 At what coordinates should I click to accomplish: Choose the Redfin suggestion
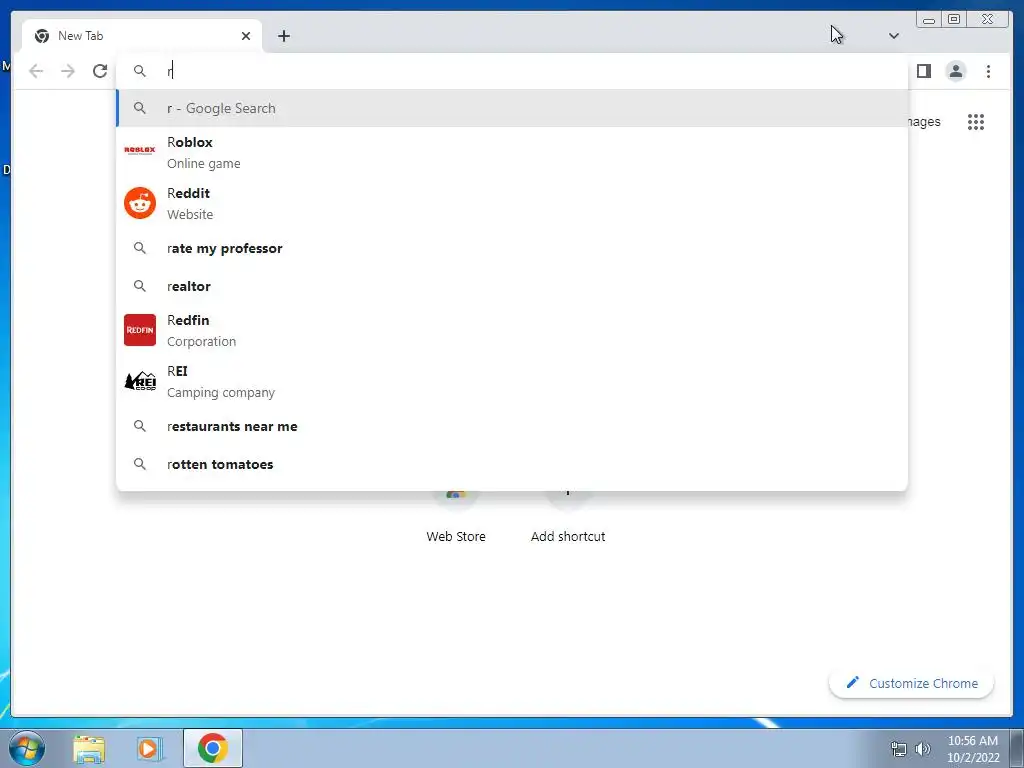[x=512, y=330]
